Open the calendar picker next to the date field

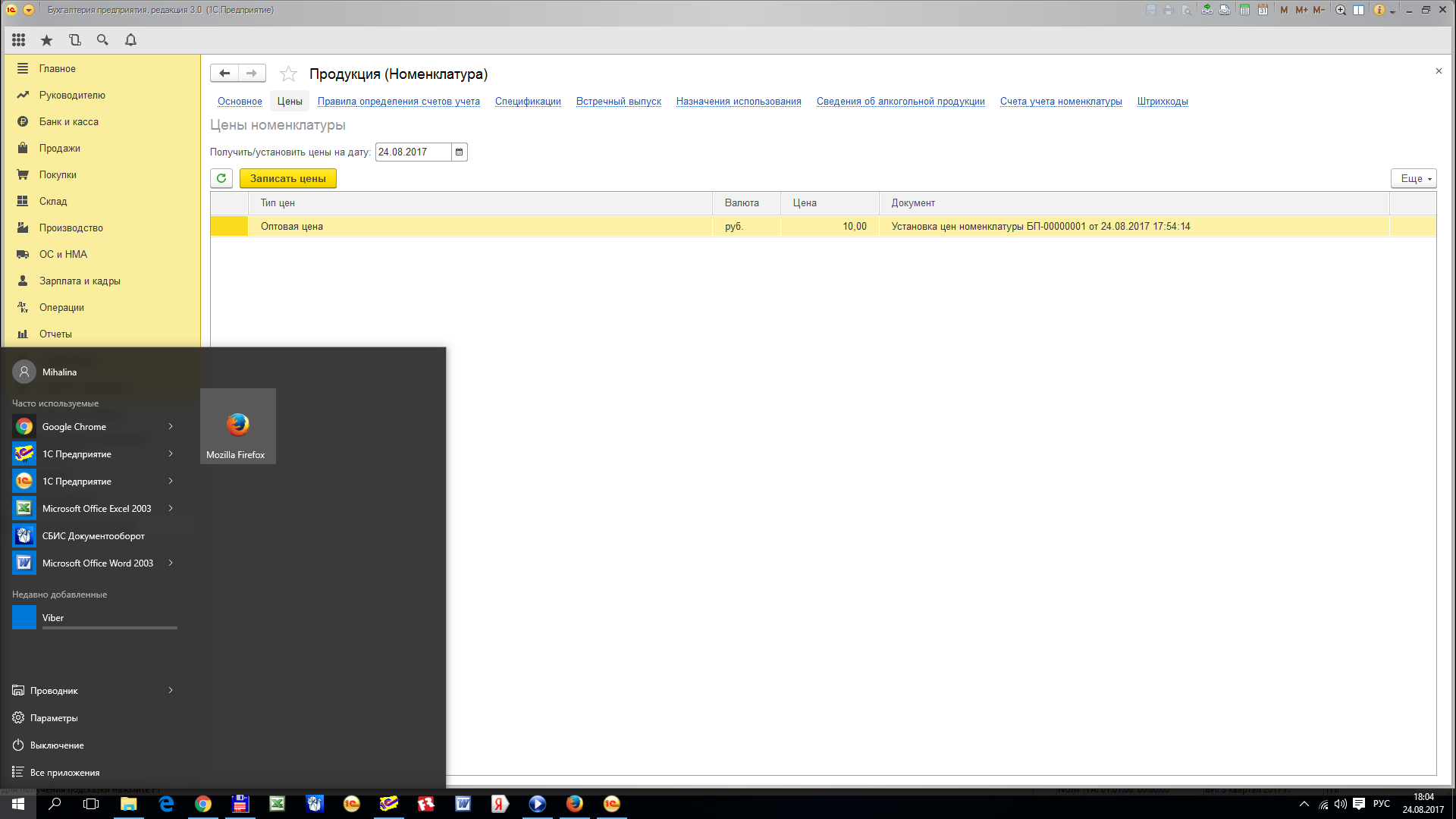tap(459, 152)
